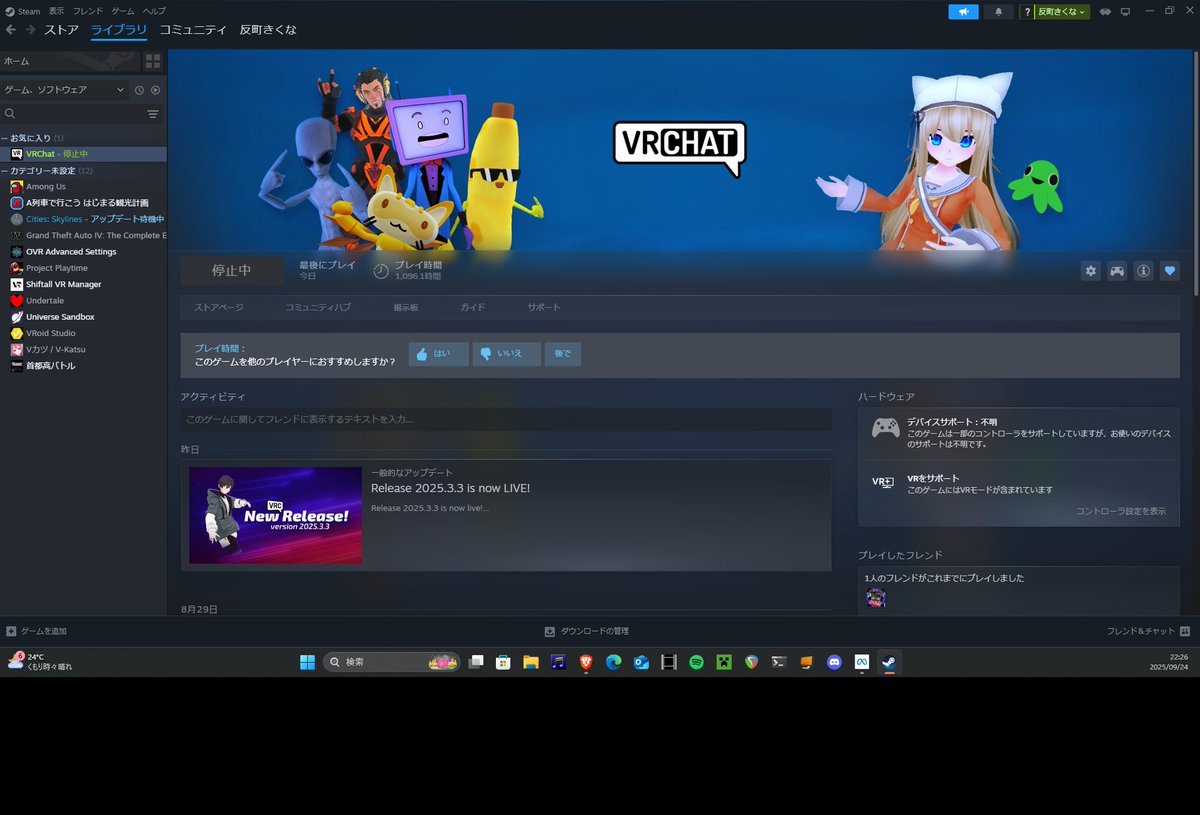Open the サポート link
The width and height of the screenshot is (1200, 815).
point(544,308)
